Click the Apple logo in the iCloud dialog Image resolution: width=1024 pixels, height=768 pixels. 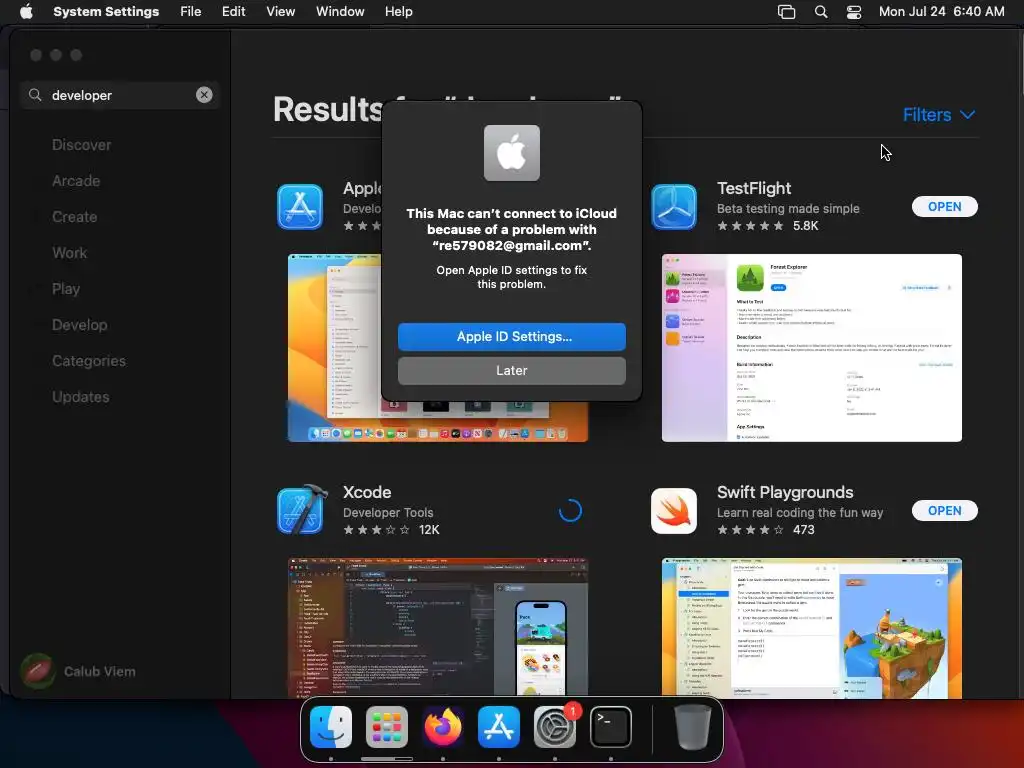[511, 153]
